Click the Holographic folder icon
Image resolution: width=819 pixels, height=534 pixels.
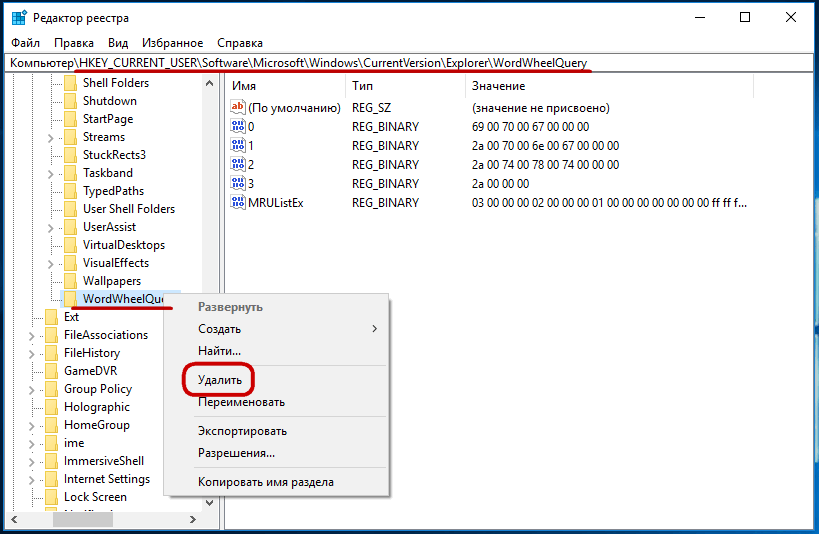coord(51,407)
